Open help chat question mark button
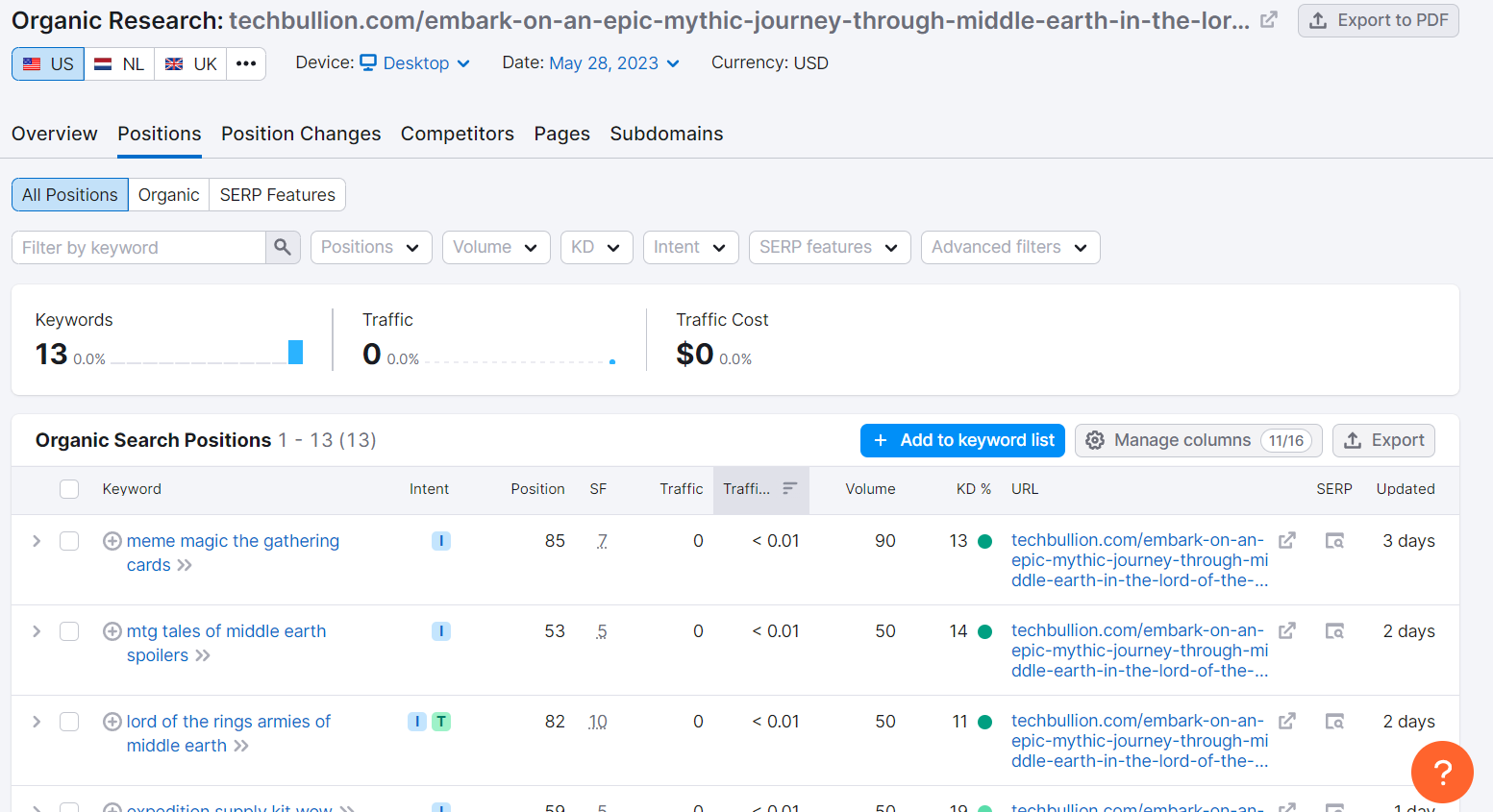Viewport: 1493px width, 812px height. click(x=1442, y=772)
